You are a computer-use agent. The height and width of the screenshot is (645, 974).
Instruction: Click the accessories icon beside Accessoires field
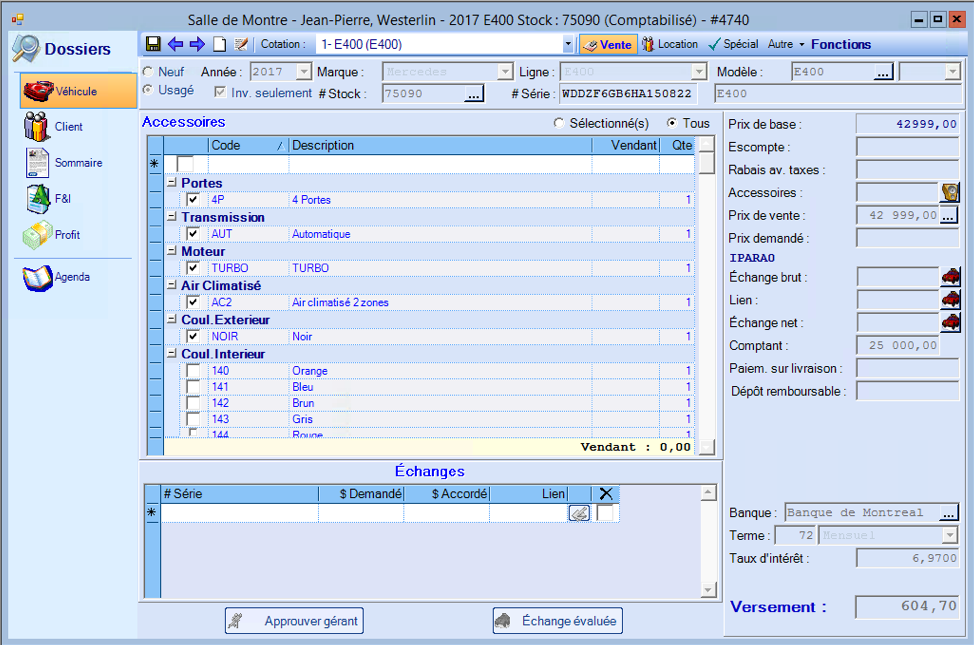[x=950, y=193]
